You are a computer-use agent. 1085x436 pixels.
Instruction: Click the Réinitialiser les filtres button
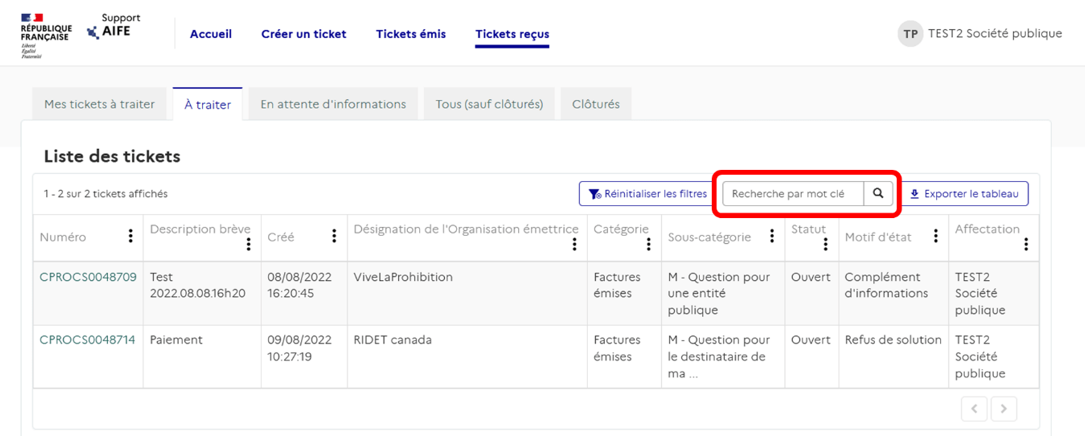click(647, 194)
